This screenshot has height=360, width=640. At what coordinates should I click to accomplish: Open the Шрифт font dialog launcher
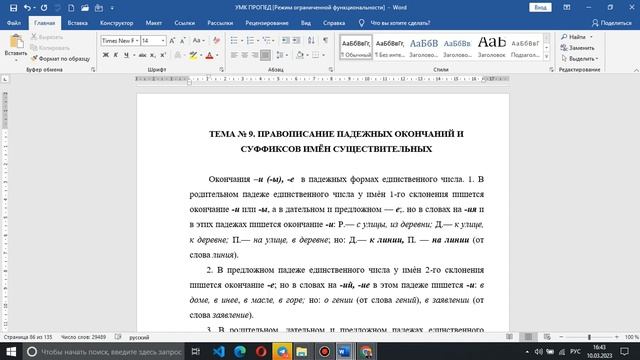(222, 70)
